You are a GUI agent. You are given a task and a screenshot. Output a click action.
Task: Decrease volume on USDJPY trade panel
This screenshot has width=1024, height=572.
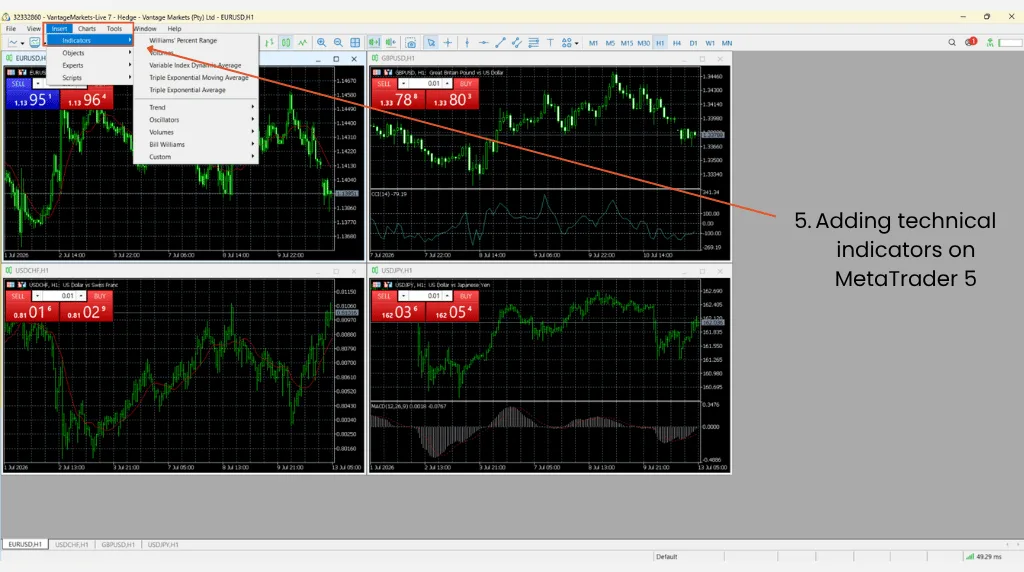tap(404, 296)
